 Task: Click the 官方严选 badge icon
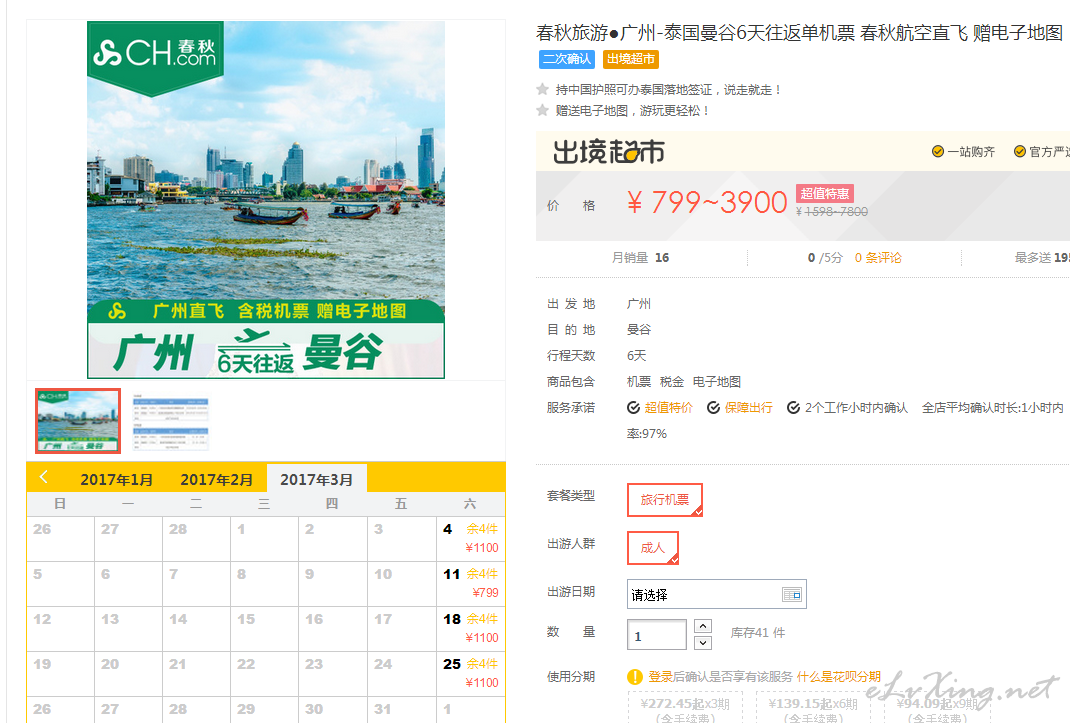tap(1020, 152)
